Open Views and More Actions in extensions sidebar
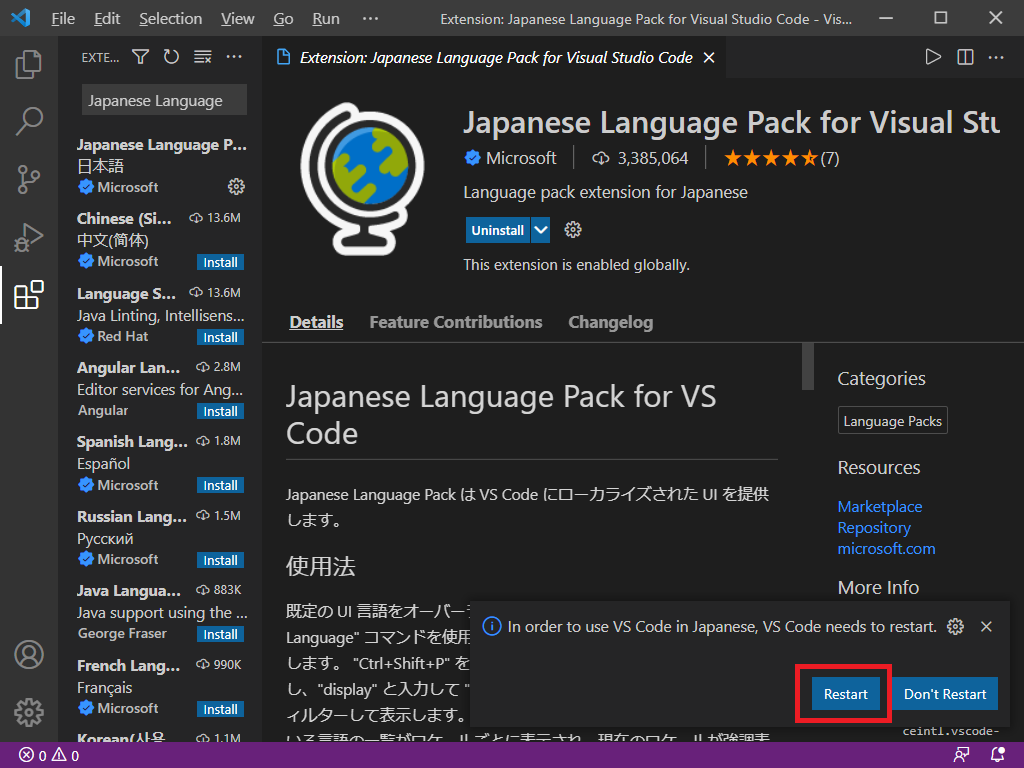The image size is (1024, 768). tap(234, 57)
